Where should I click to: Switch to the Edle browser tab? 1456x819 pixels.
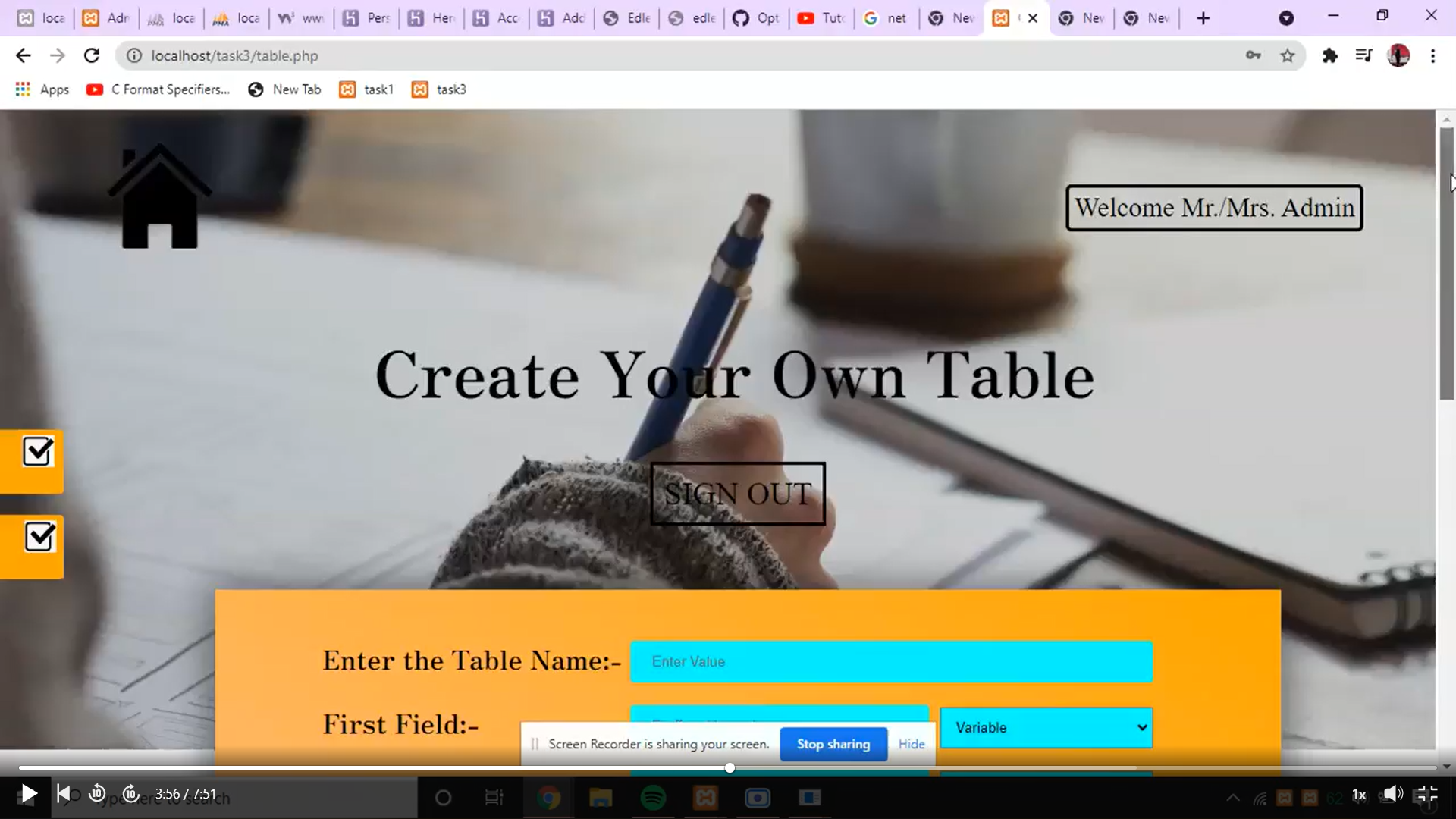point(627,17)
